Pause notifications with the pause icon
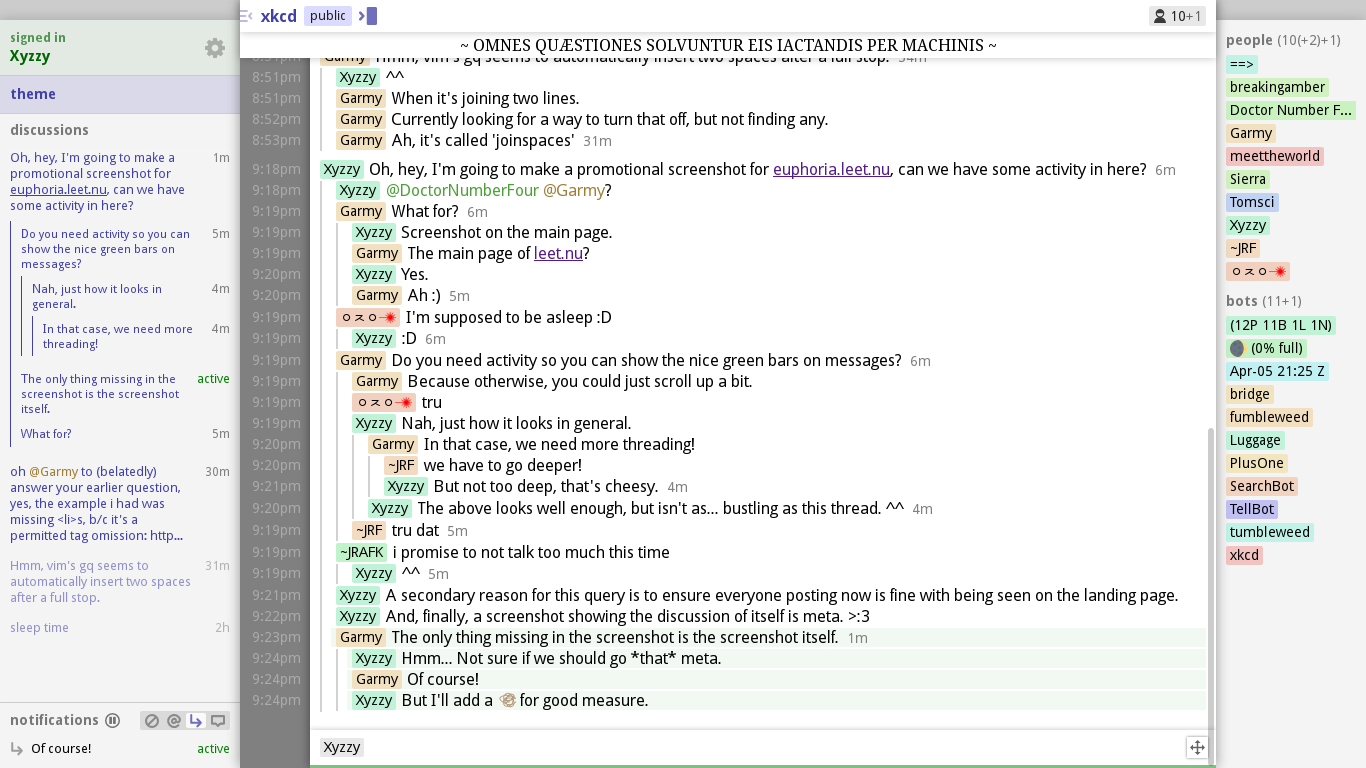This screenshot has width=1366, height=768. 113,720
